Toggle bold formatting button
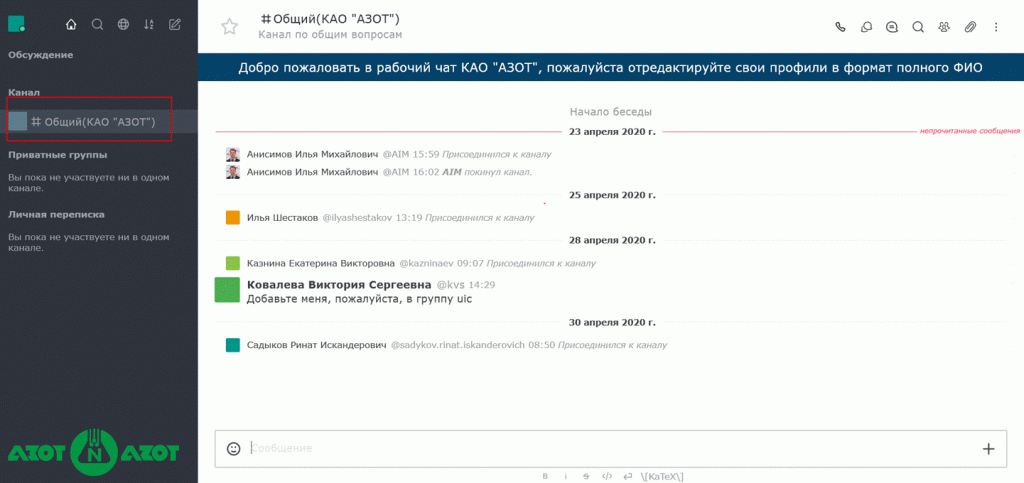This screenshot has height=483, width=1024. coord(545,476)
